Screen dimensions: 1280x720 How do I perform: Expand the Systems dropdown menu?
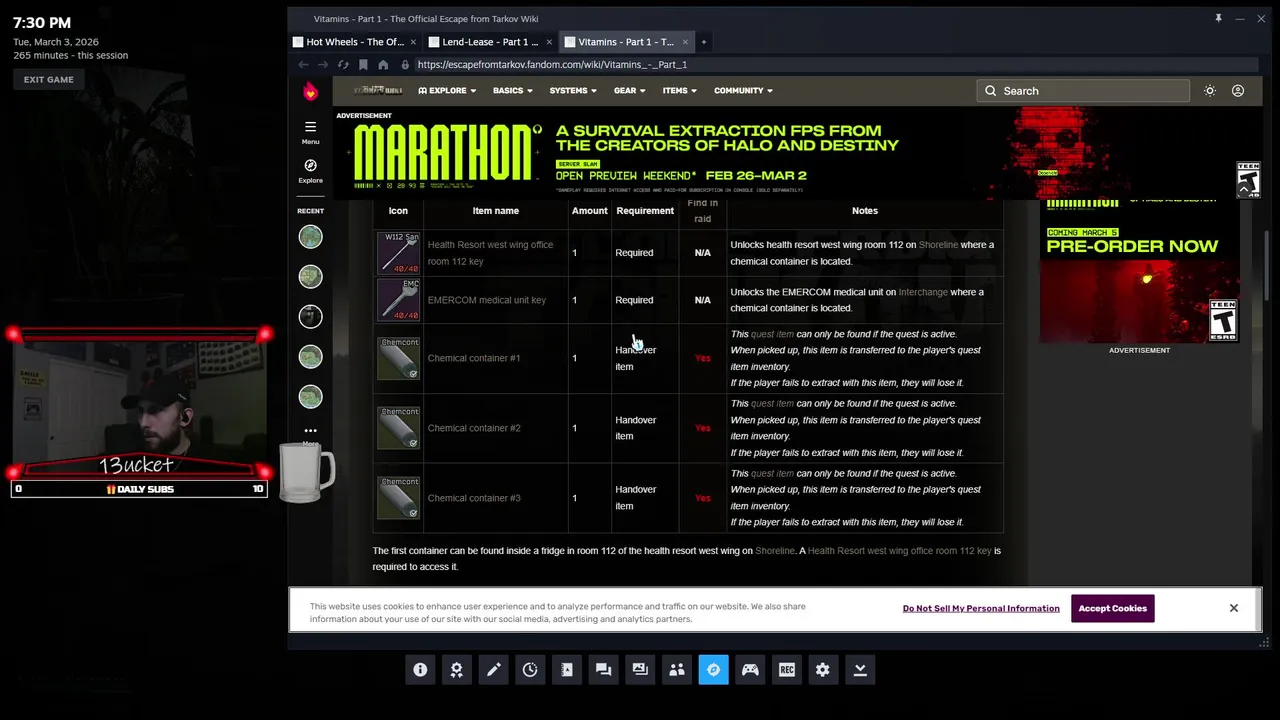tap(573, 91)
